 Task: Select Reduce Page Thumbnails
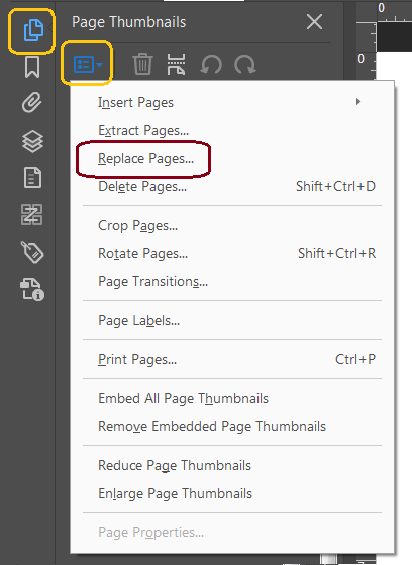pyautogui.click(x=232, y=466)
